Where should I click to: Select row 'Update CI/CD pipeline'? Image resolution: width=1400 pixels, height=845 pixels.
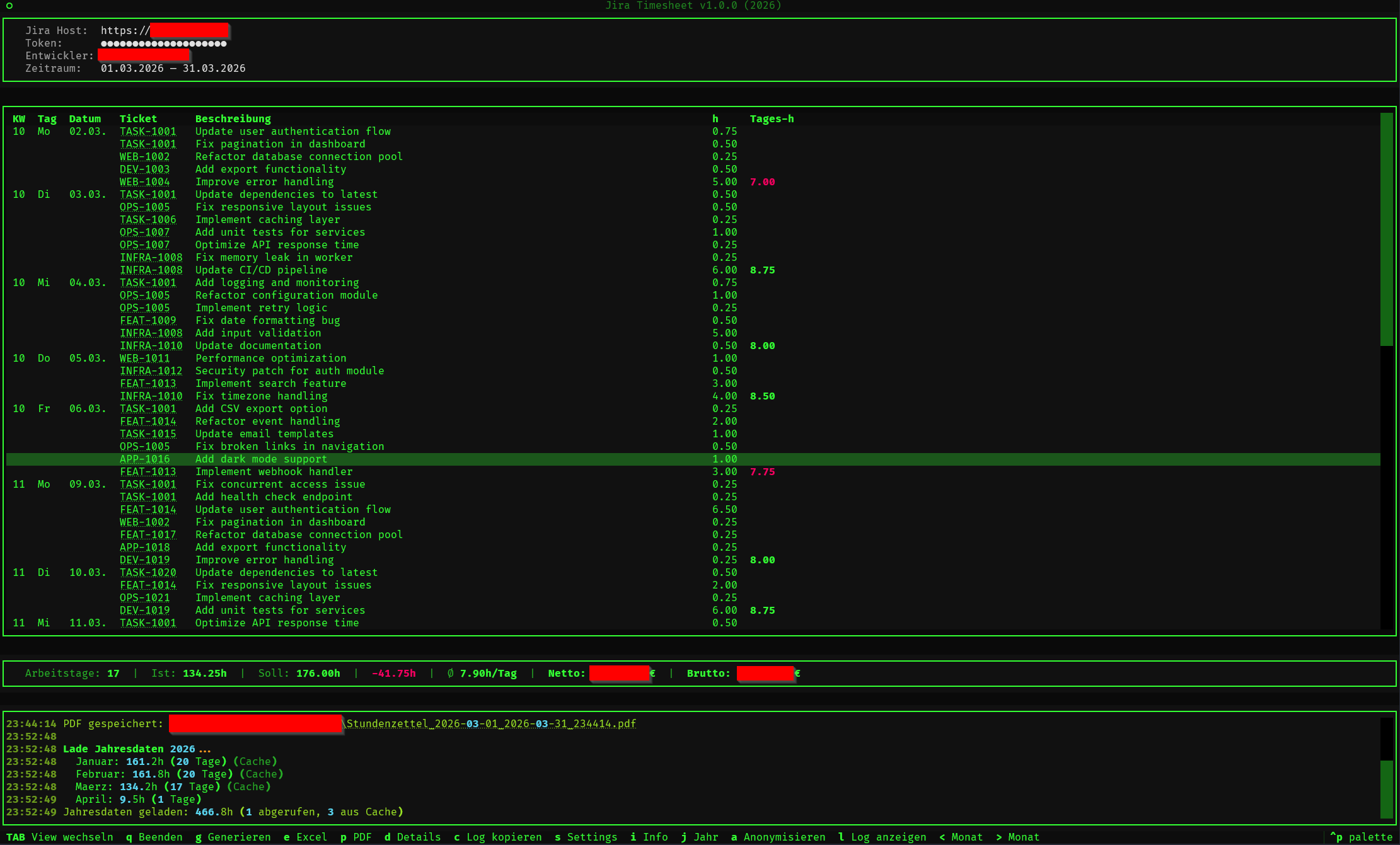(693, 270)
